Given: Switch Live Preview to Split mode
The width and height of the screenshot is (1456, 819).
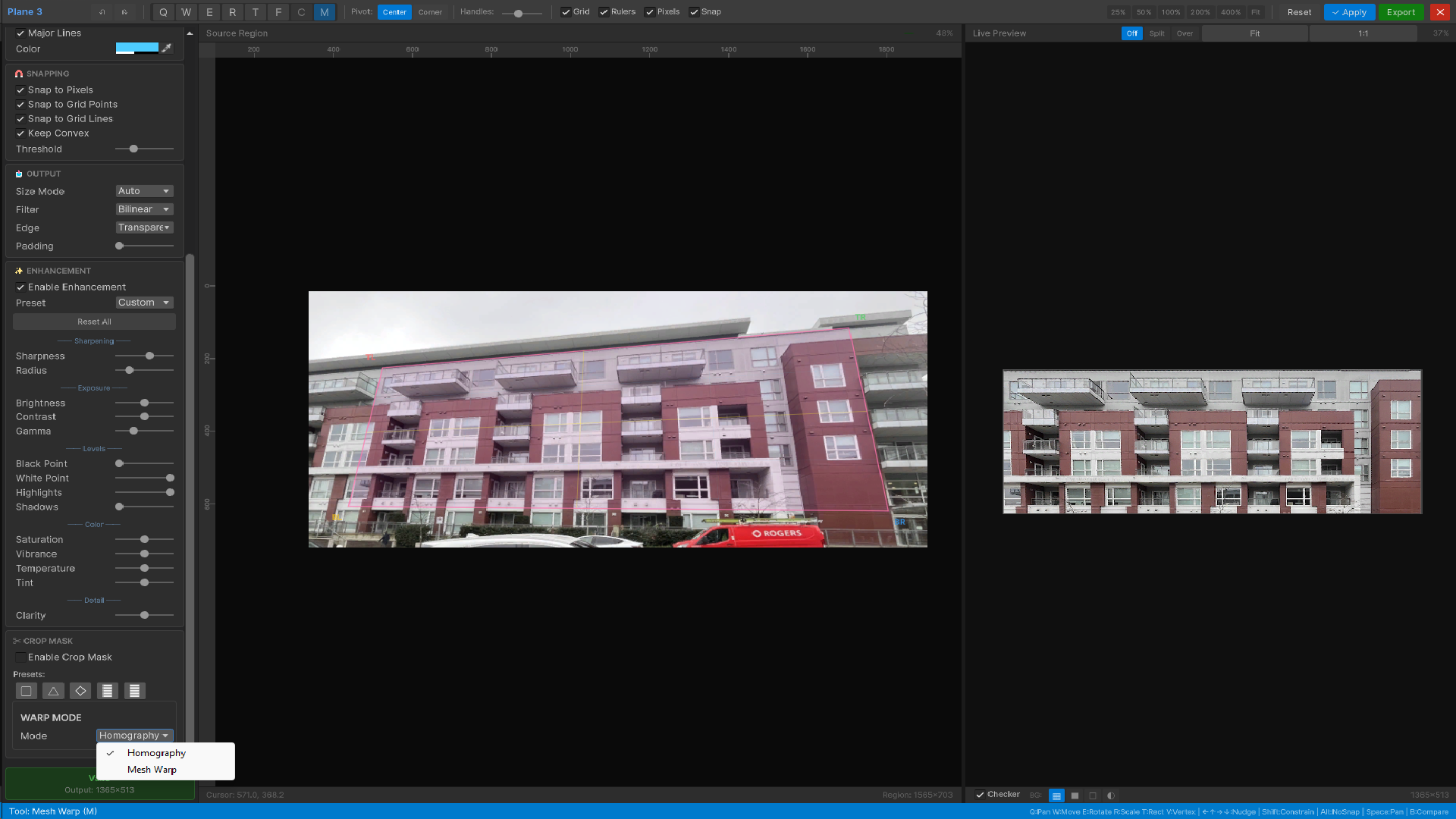Looking at the screenshot, I should (x=1156, y=33).
